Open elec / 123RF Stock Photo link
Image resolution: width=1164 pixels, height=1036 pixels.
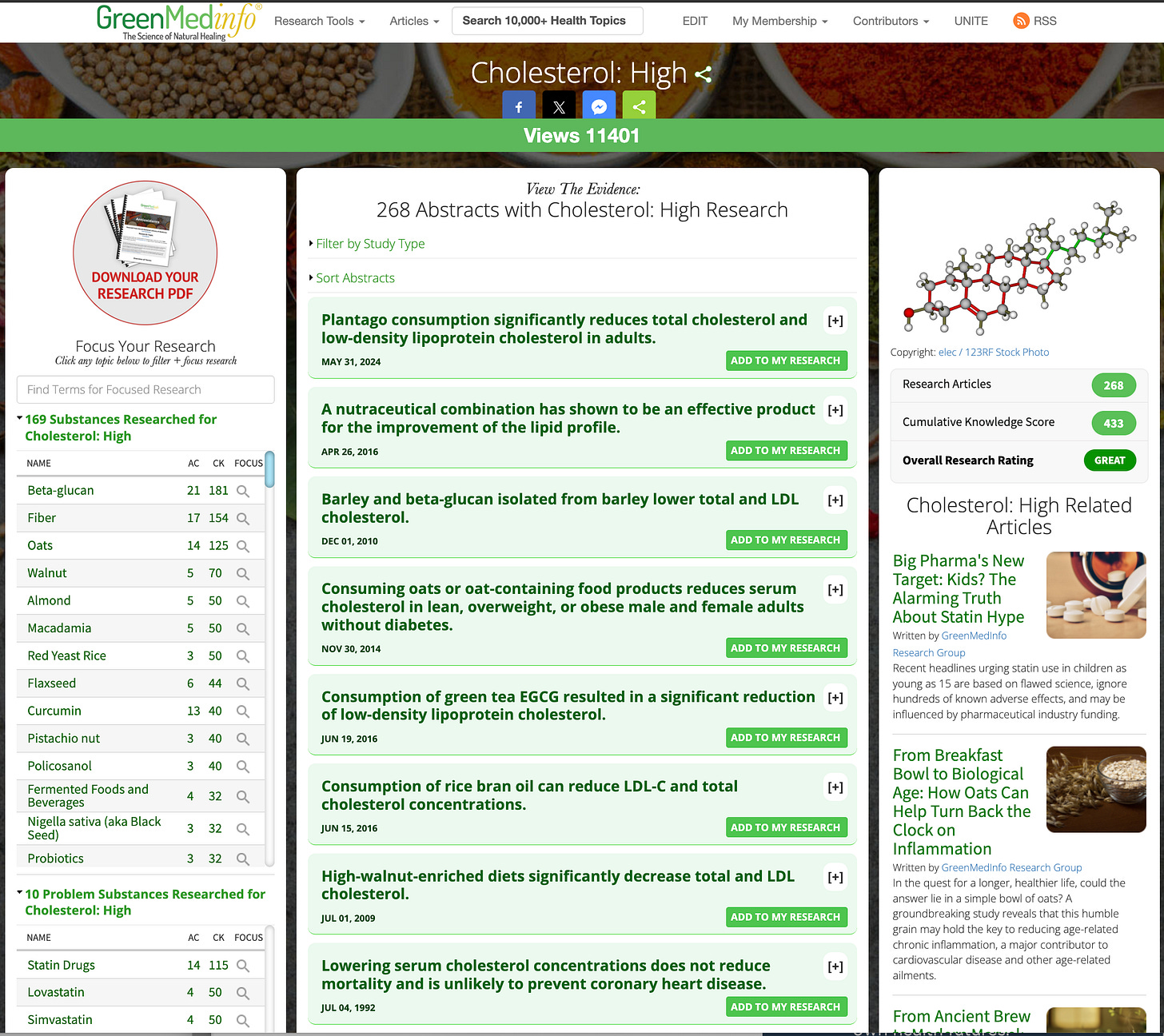pos(994,353)
